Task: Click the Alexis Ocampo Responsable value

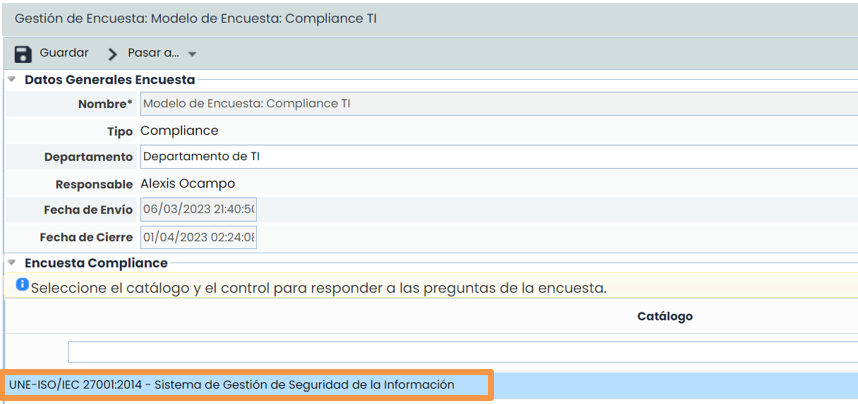Action: (187, 184)
